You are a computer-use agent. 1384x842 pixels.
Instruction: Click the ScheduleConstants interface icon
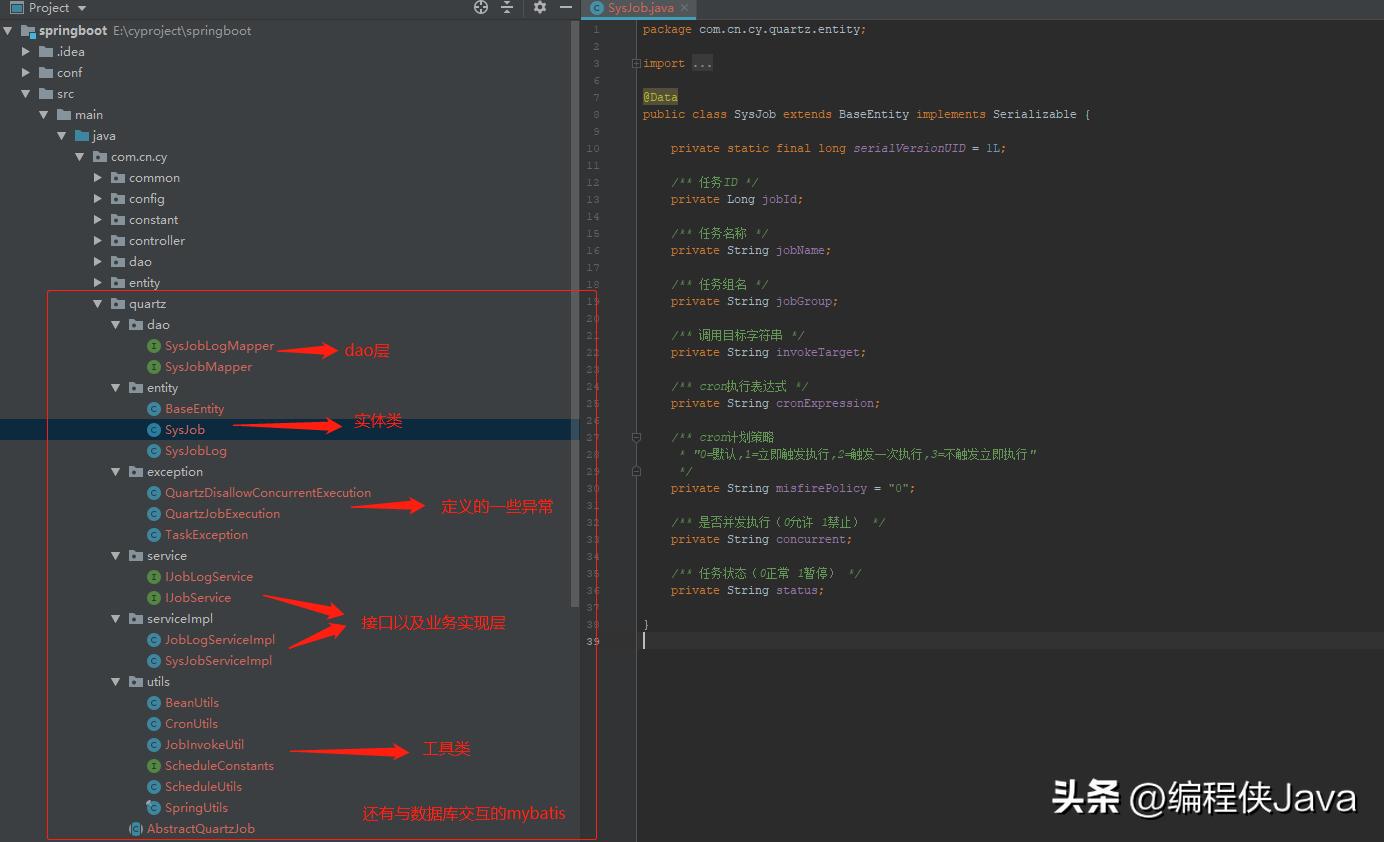[154, 766]
